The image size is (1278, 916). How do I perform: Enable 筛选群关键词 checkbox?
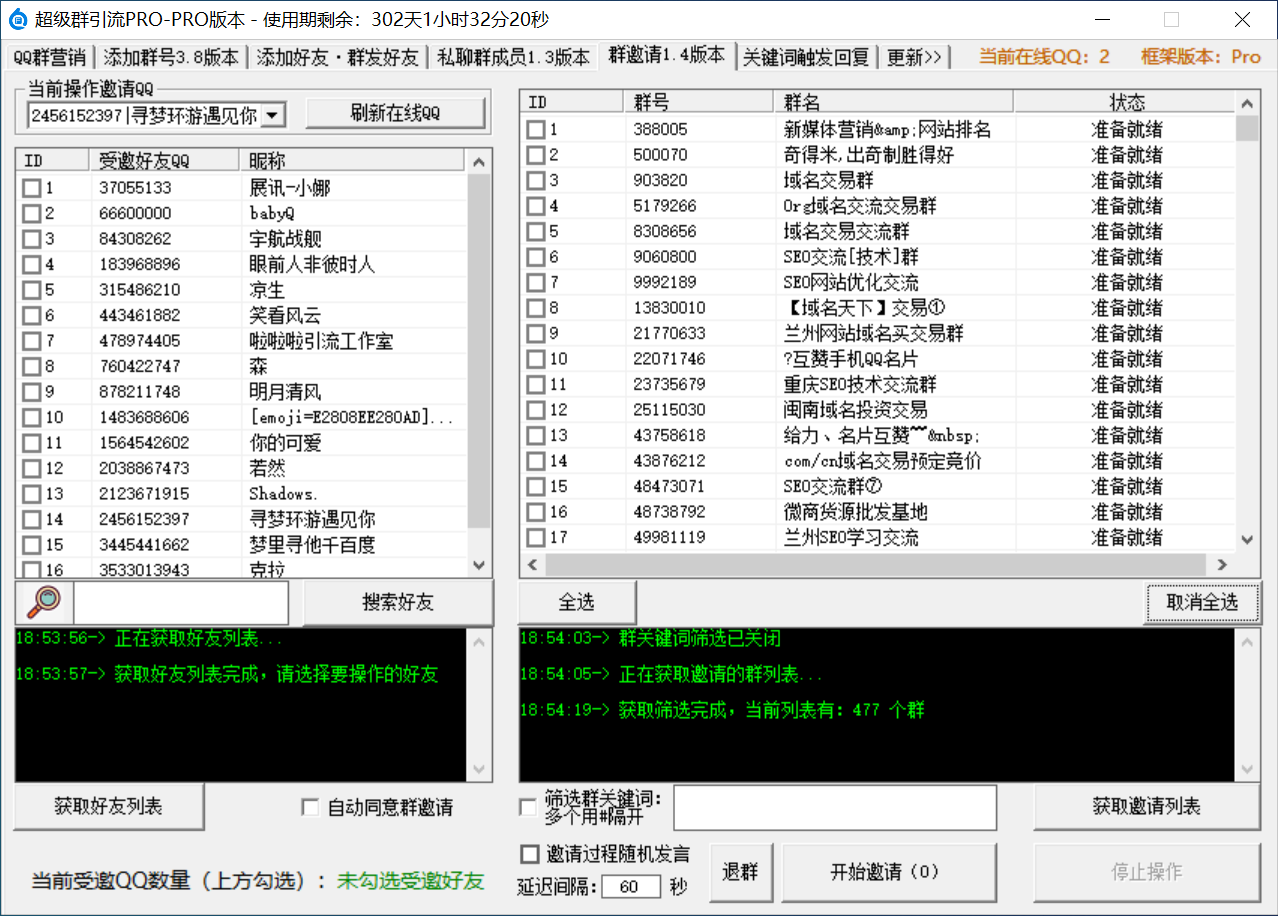pyautogui.click(x=528, y=807)
